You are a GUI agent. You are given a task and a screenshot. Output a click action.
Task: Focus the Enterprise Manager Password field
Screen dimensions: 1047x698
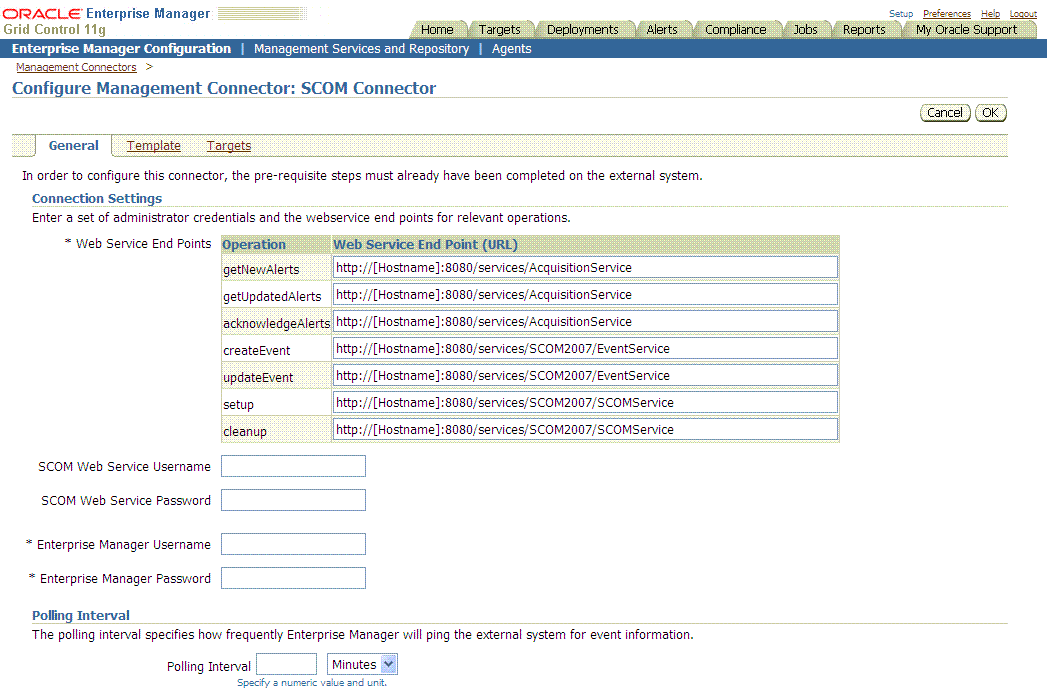pyautogui.click(x=293, y=578)
